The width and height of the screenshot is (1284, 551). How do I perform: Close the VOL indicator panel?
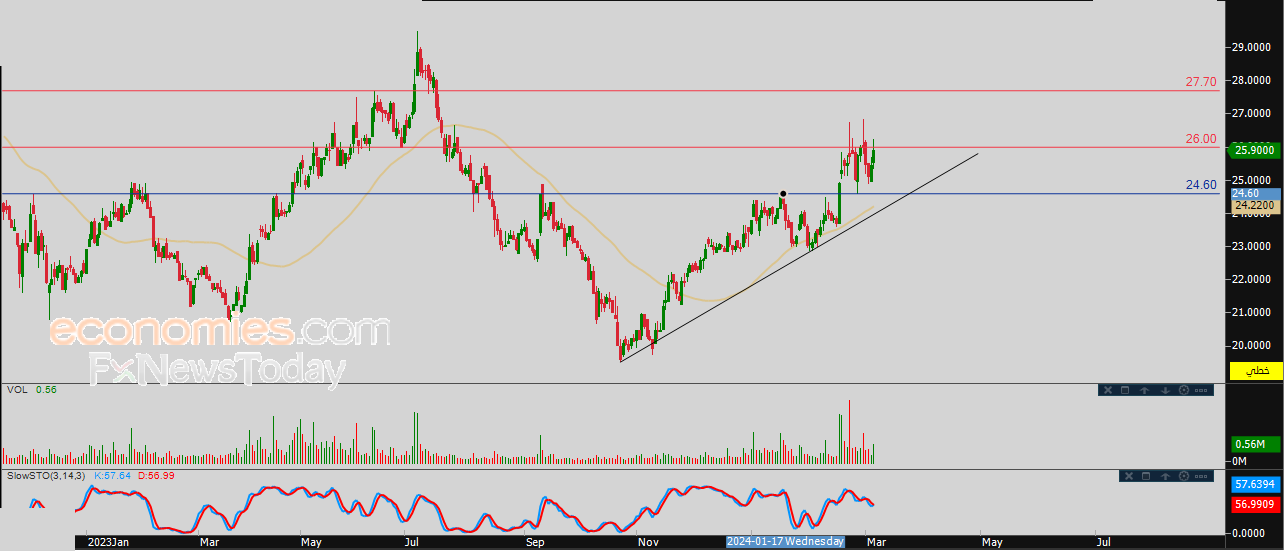click(1108, 390)
